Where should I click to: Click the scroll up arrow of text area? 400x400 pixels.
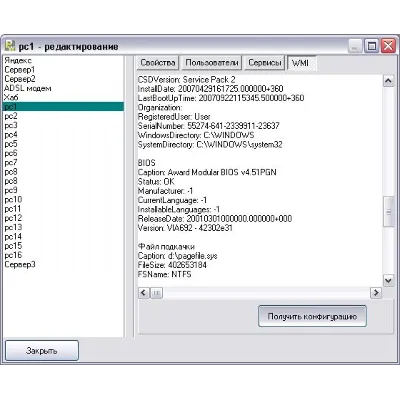point(388,81)
